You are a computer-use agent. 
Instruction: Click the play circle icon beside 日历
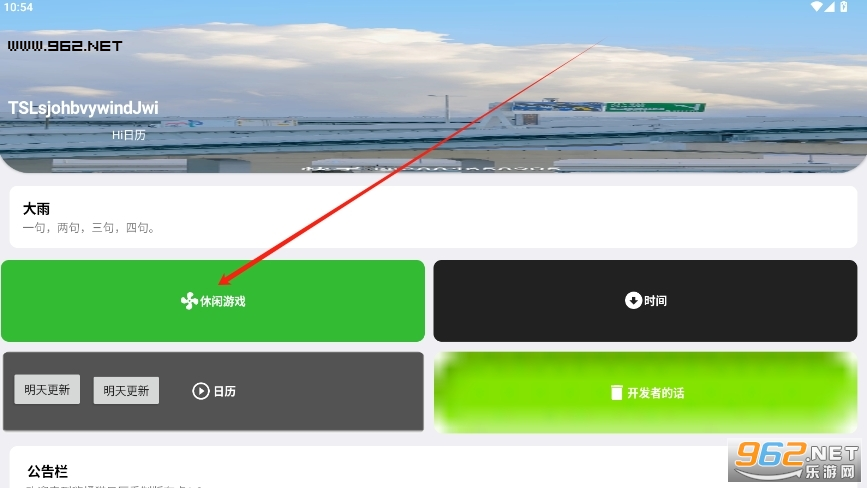click(201, 391)
